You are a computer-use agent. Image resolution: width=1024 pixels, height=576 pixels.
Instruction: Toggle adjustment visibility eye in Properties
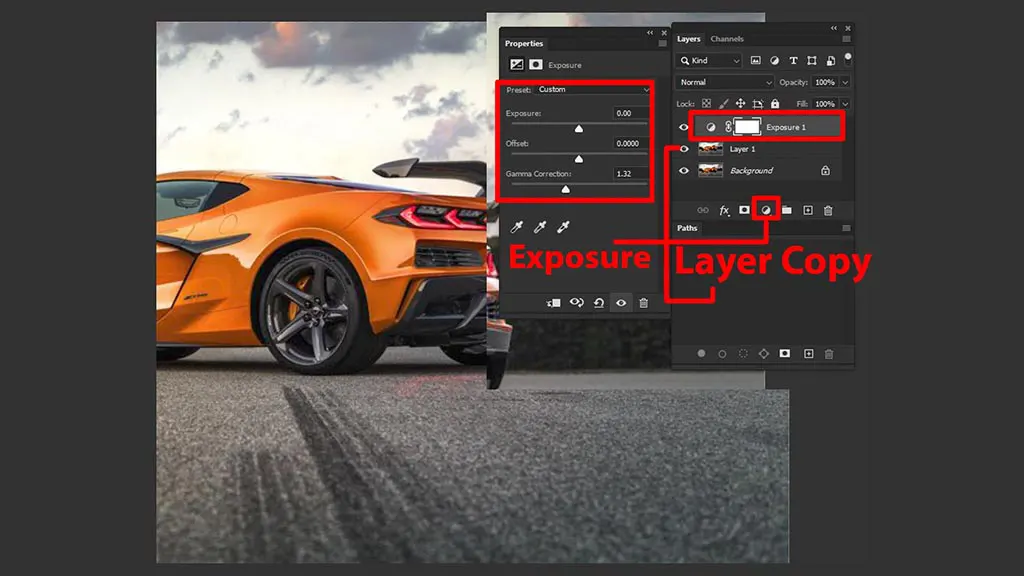[x=621, y=303]
